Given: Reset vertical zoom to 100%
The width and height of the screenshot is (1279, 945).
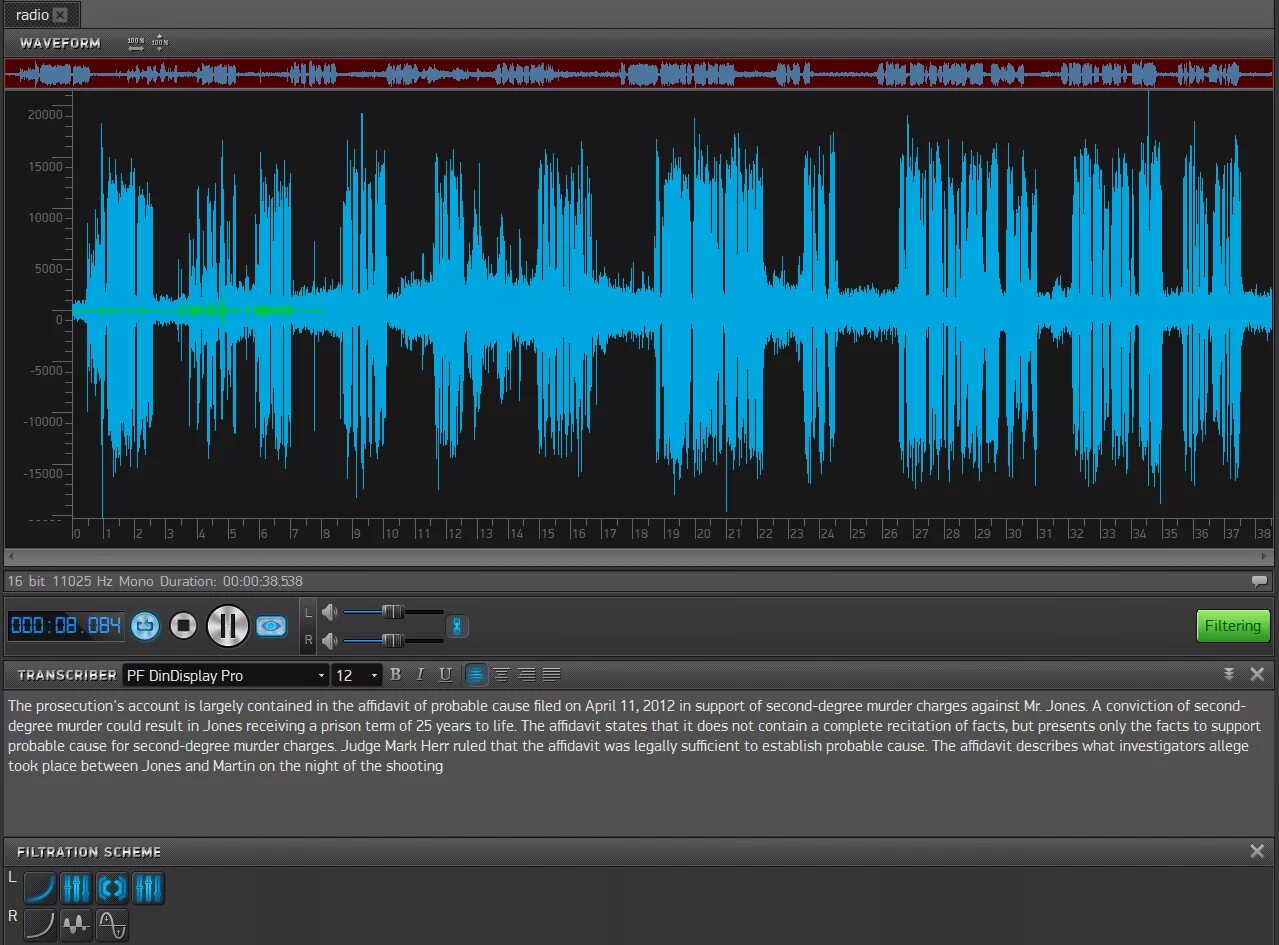Looking at the screenshot, I should [x=160, y=43].
